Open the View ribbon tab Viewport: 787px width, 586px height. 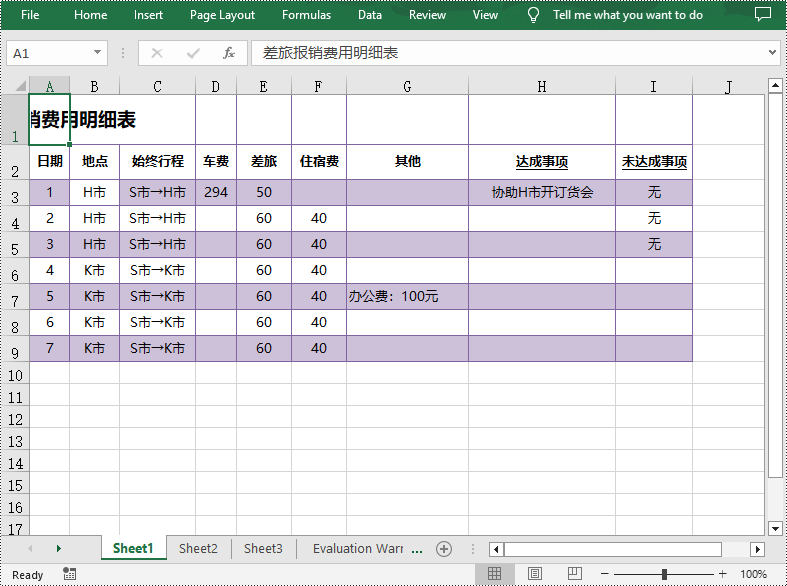click(485, 15)
